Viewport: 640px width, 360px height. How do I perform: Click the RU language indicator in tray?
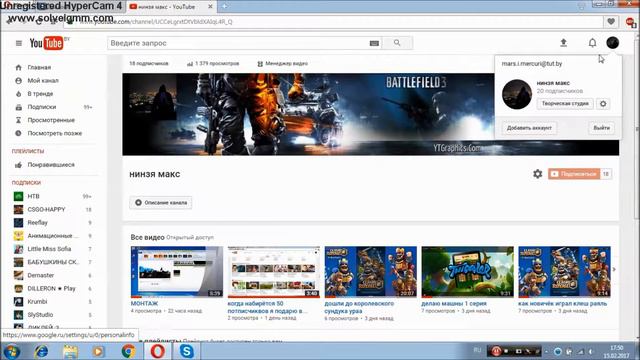(x=477, y=350)
